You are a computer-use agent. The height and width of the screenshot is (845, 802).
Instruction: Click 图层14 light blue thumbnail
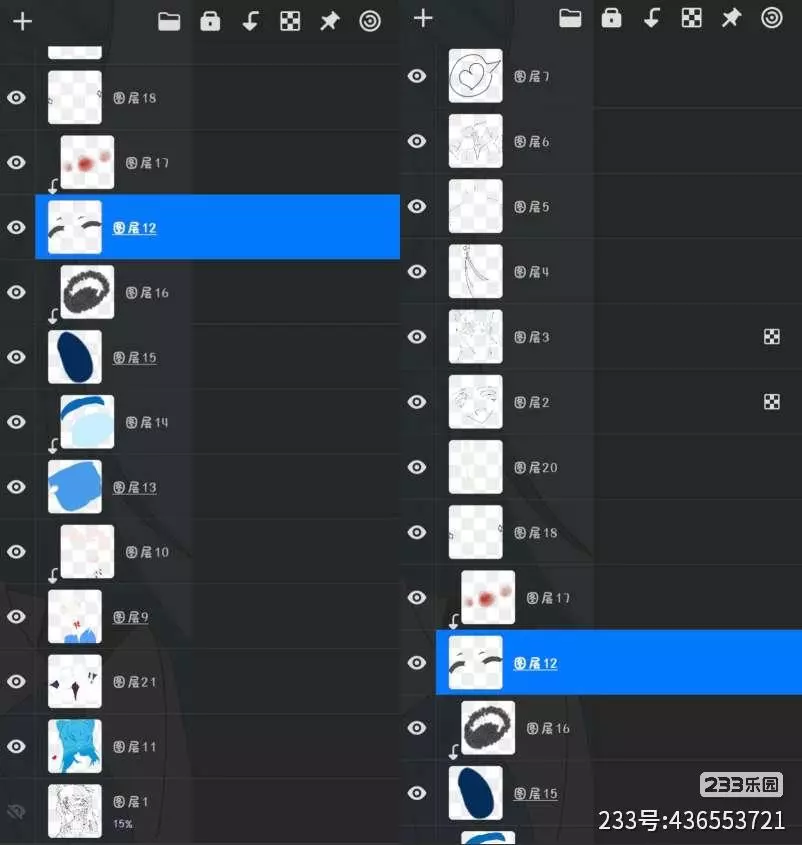tap(87, 422)
